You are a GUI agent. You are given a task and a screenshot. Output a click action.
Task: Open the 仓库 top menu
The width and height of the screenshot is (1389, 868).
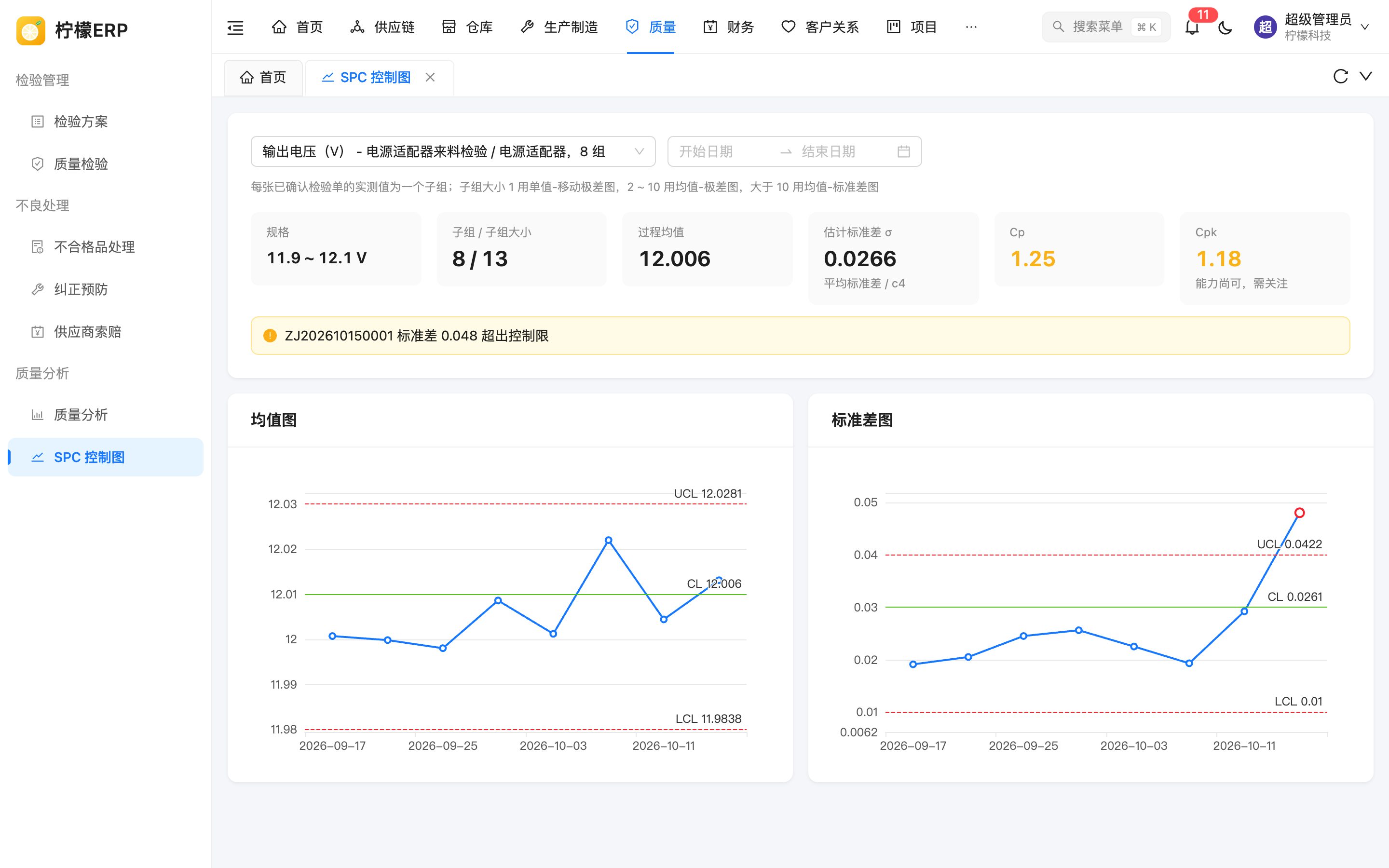(467, 27)
